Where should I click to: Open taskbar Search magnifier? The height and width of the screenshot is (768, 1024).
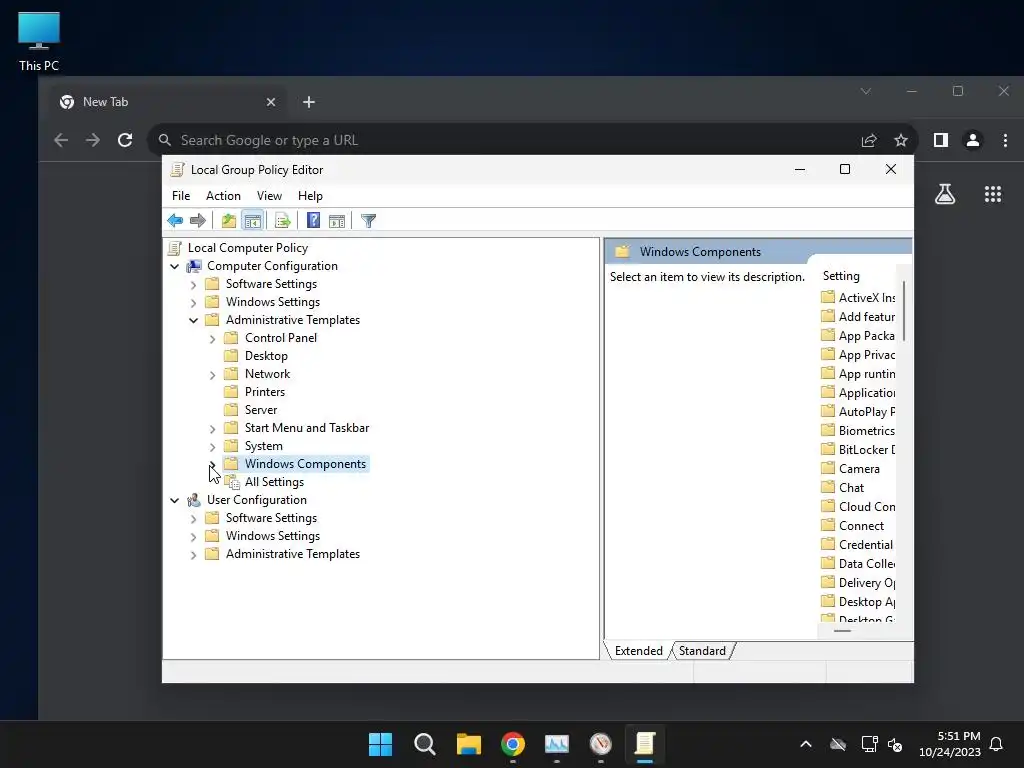424,744
